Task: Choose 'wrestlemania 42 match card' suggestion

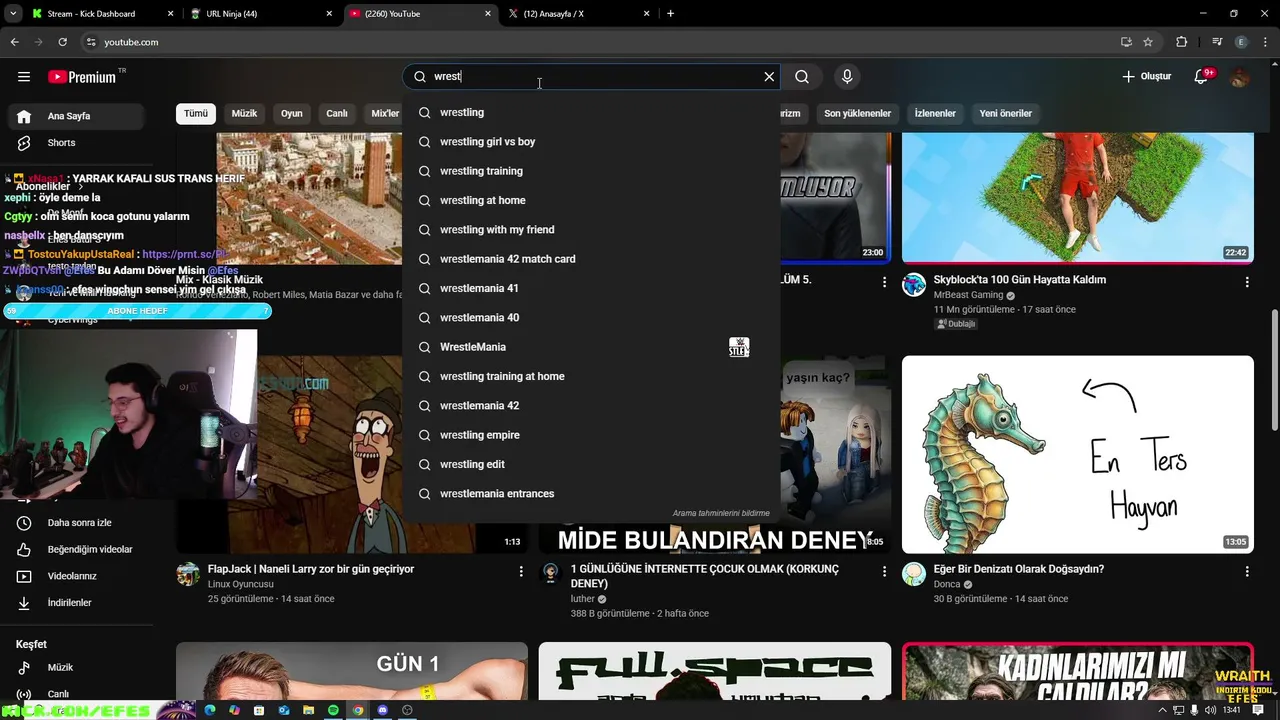Action: [591, 259]
